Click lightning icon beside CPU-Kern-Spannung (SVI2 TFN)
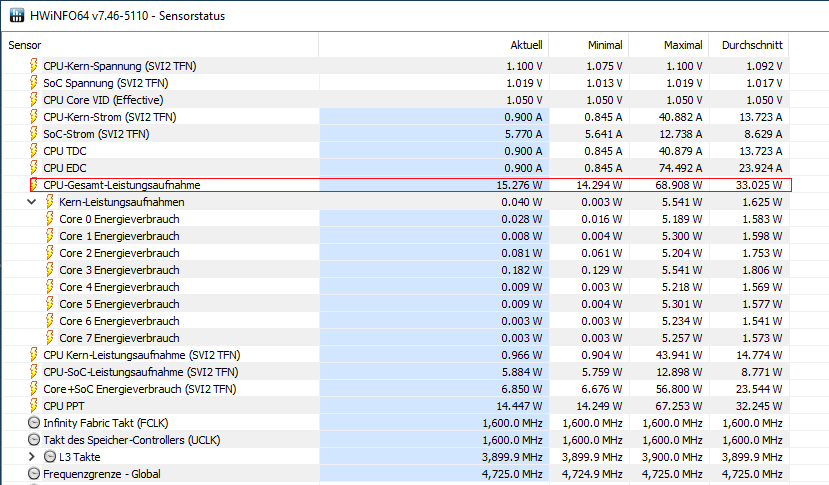Screen dimensions: 829x485 coord(34,66)
